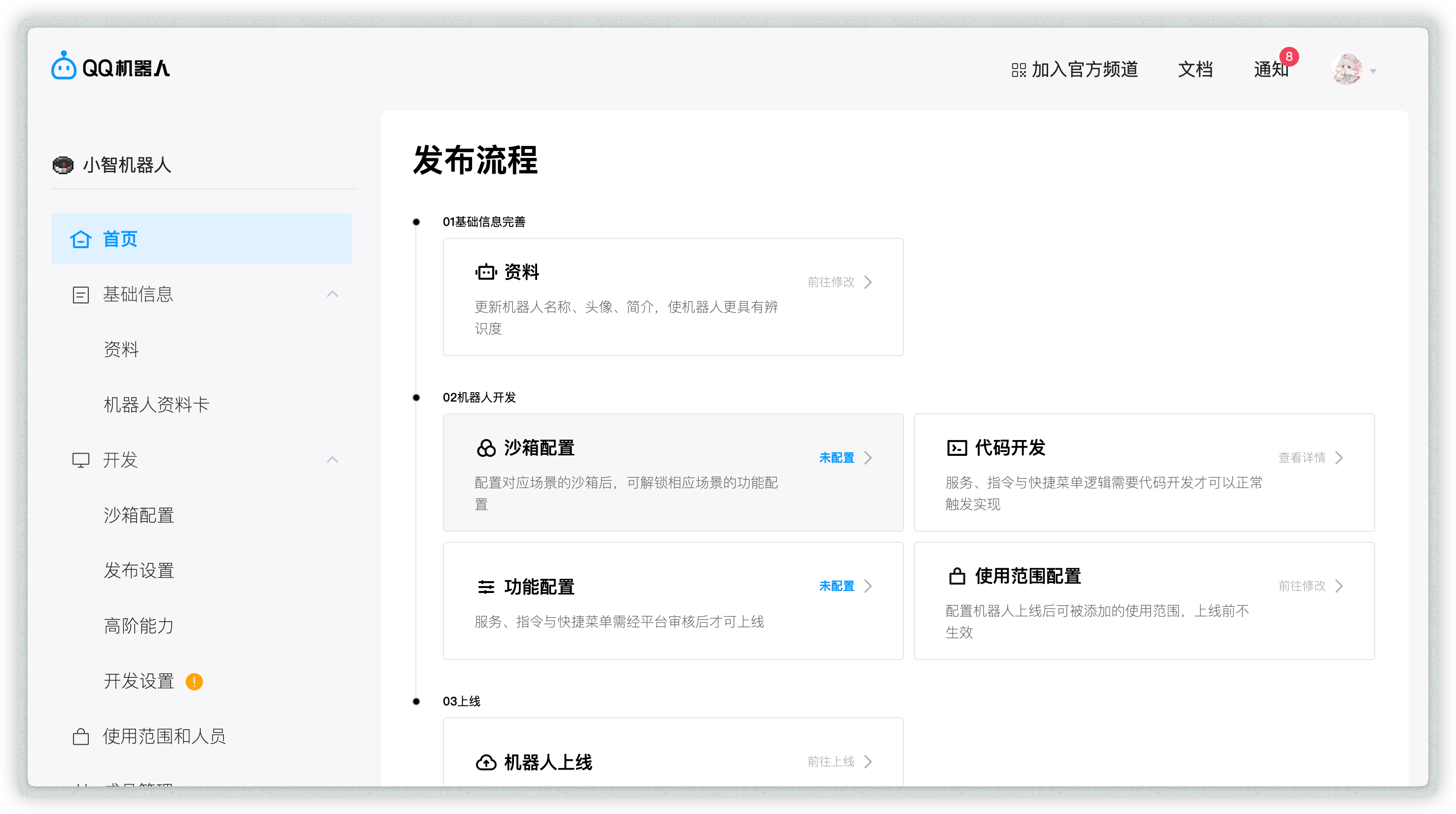1456x814 pixels.
Task: Open 通知 with the 8 badge
Action: [1271, 70]
